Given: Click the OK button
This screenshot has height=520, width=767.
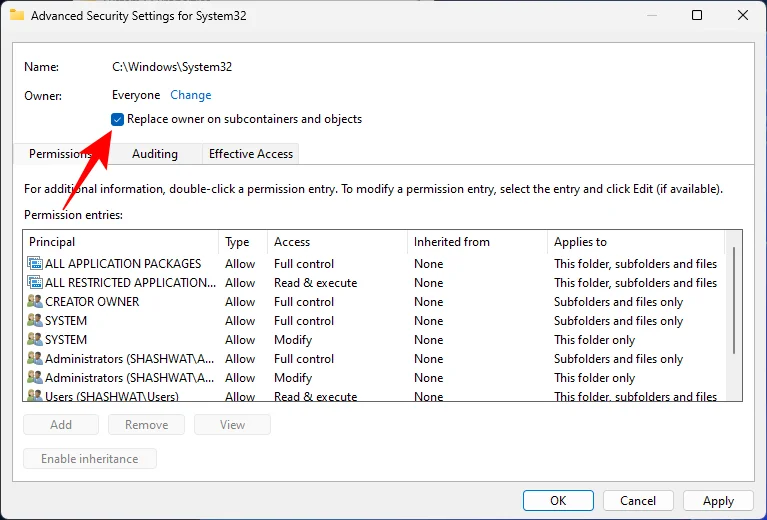Looking at the screenshot, I should 558,500.
